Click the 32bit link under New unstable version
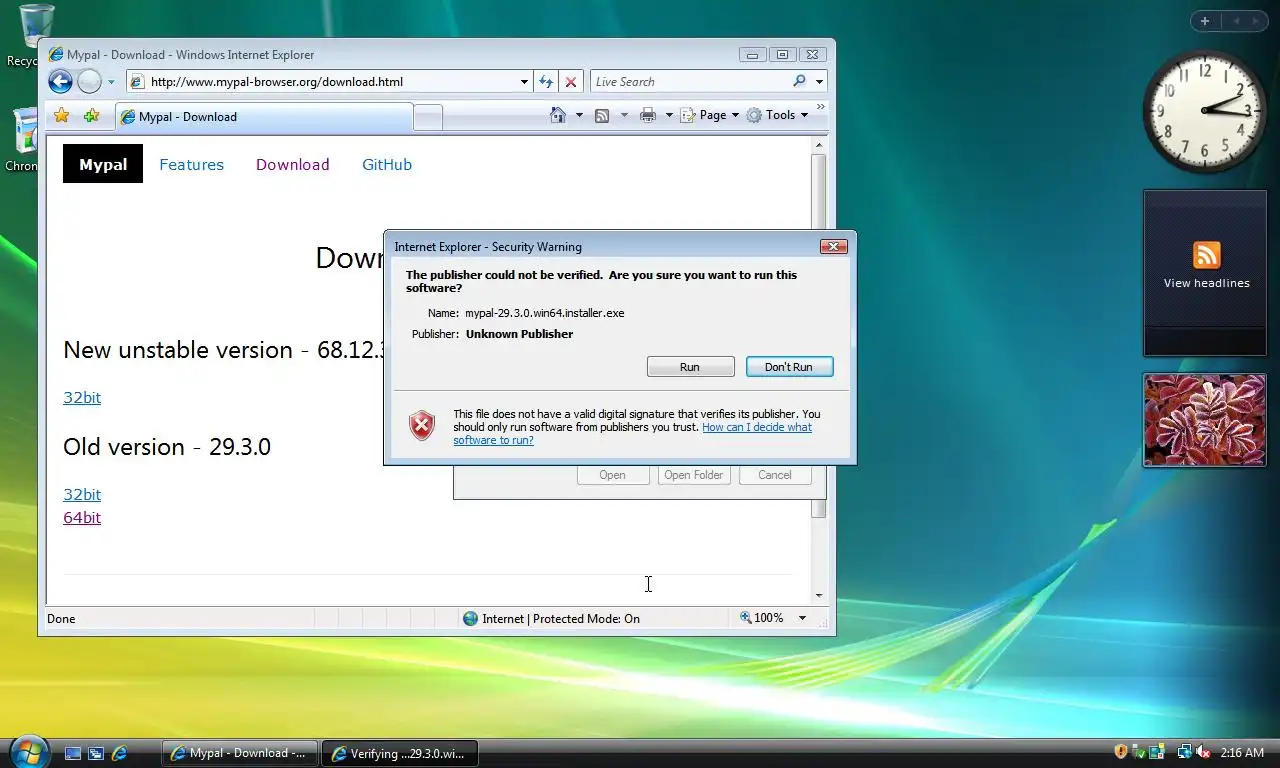The image size is (1280, 768). coord(82,397)
